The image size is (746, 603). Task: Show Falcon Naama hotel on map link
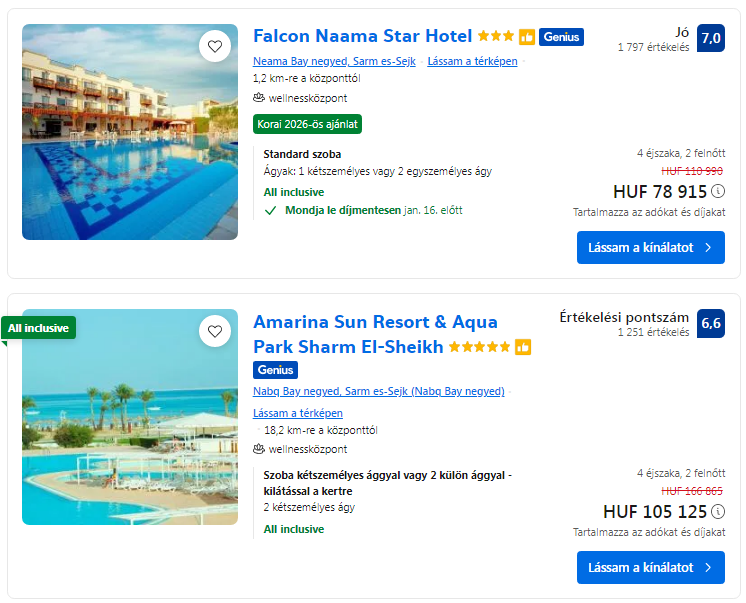point(472,61)
